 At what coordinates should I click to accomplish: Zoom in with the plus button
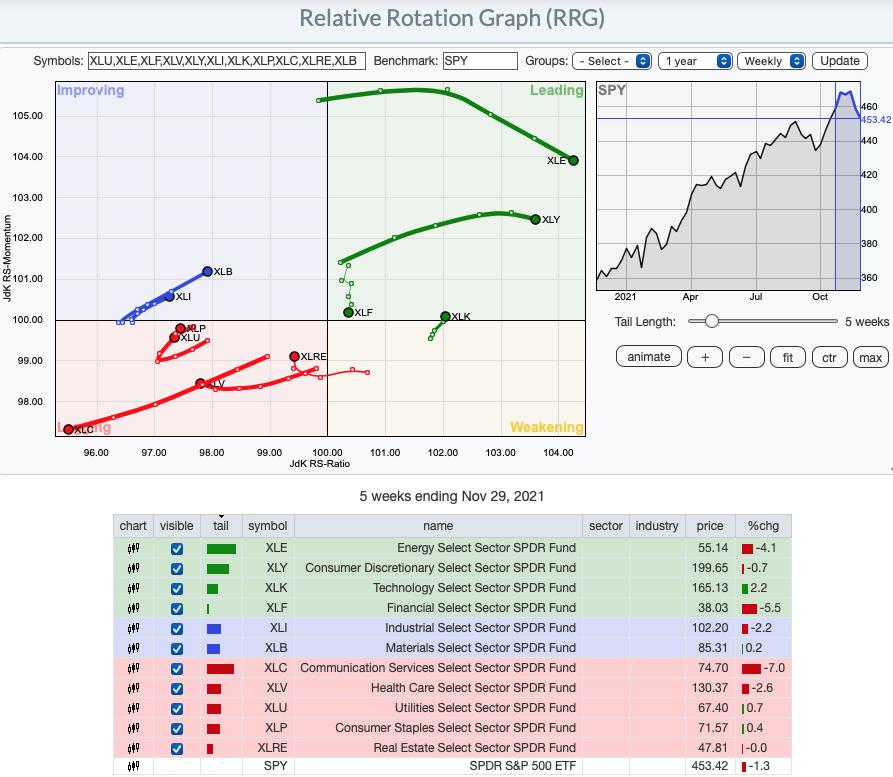(705, 357)
